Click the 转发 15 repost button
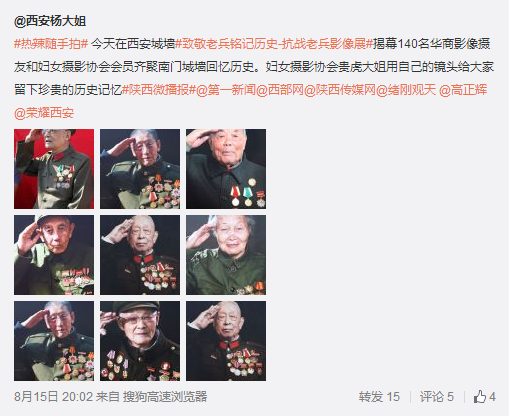Screen dimensions: 509x416 [x=379, y=397]
